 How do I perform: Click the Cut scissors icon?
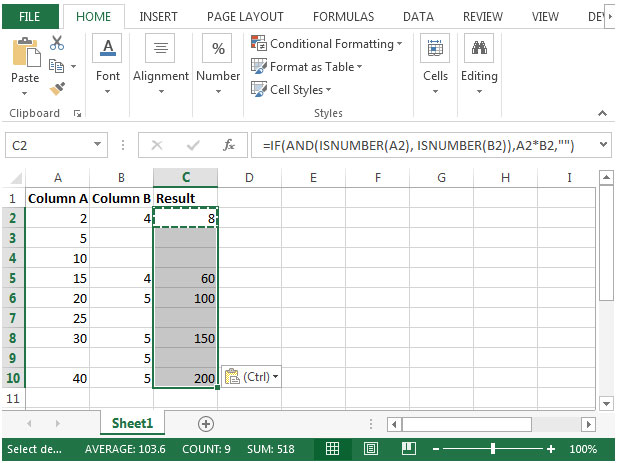(x=57, y=42)
